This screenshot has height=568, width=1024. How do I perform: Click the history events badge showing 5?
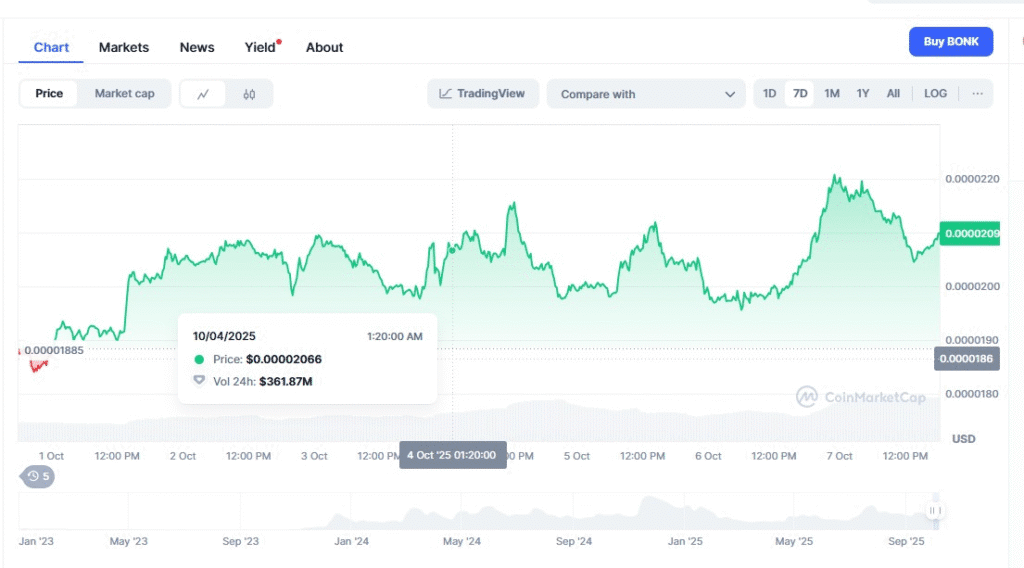(39, 477)
